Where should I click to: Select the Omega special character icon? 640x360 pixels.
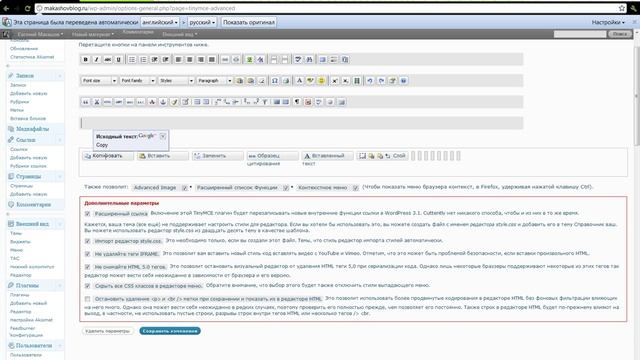click(x=275, y=81)
